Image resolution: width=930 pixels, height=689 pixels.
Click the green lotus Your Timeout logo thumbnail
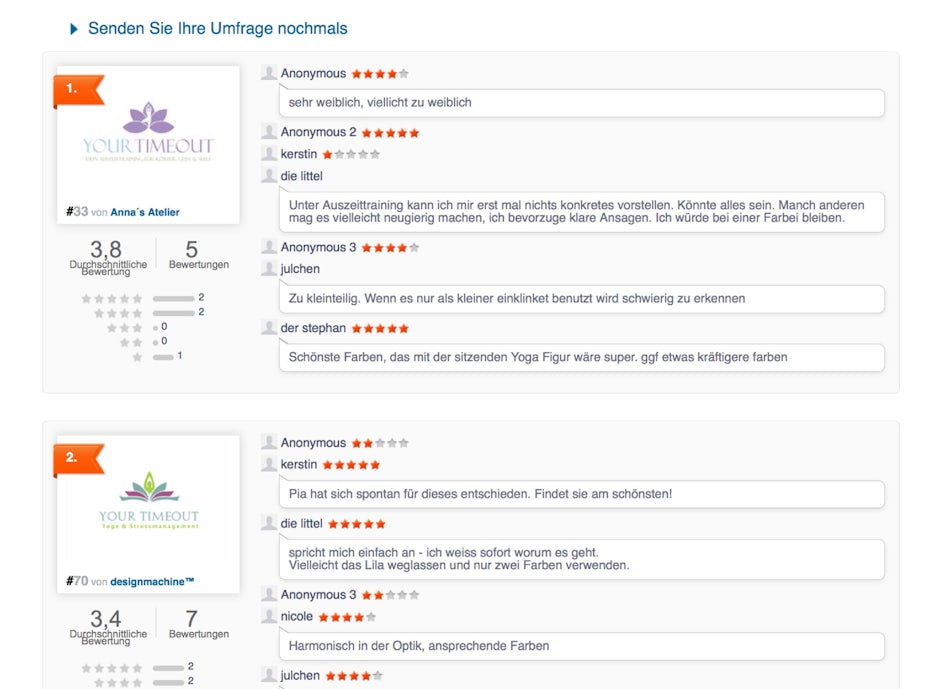coord(149,500)
